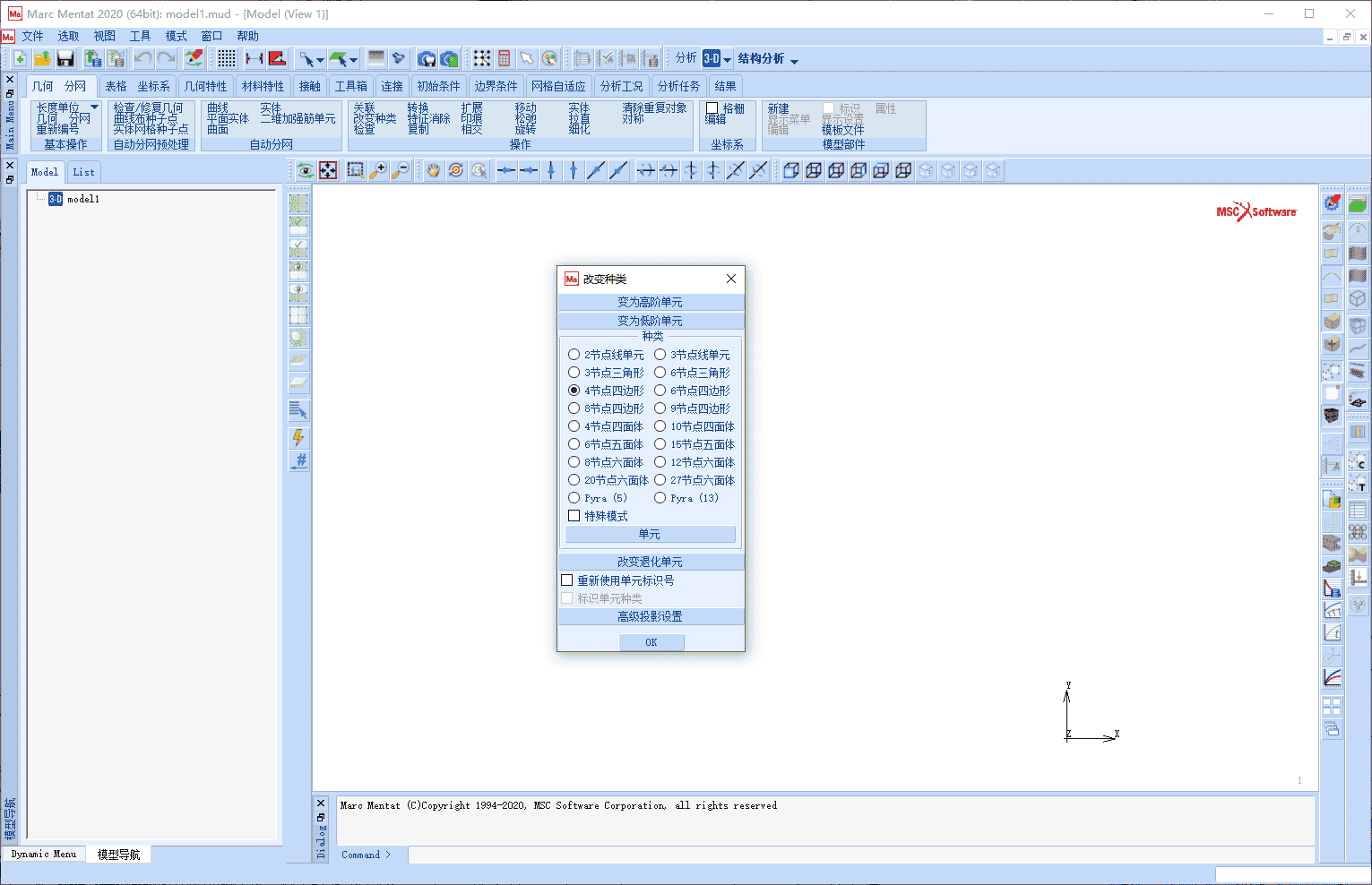
Task: Select the 6节点三角形 radio button
Action: point(660,373)
